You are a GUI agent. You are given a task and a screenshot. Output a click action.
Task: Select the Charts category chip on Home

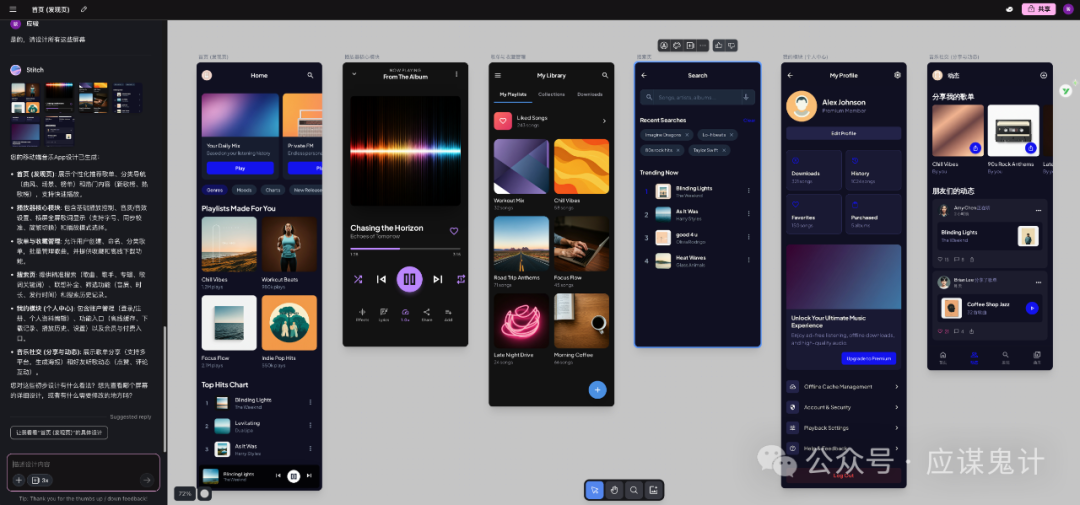[272, 189]
